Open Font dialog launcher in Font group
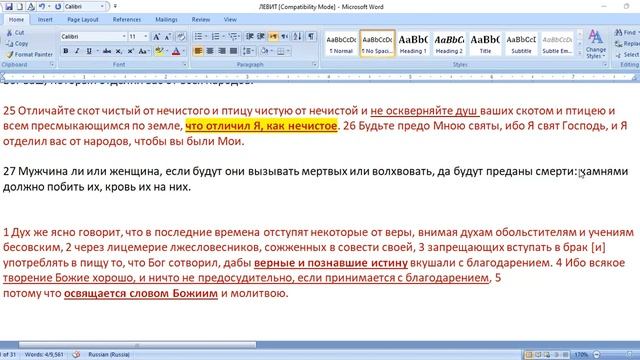This screenshot has height=360, width=640. [x=184, y=64]
